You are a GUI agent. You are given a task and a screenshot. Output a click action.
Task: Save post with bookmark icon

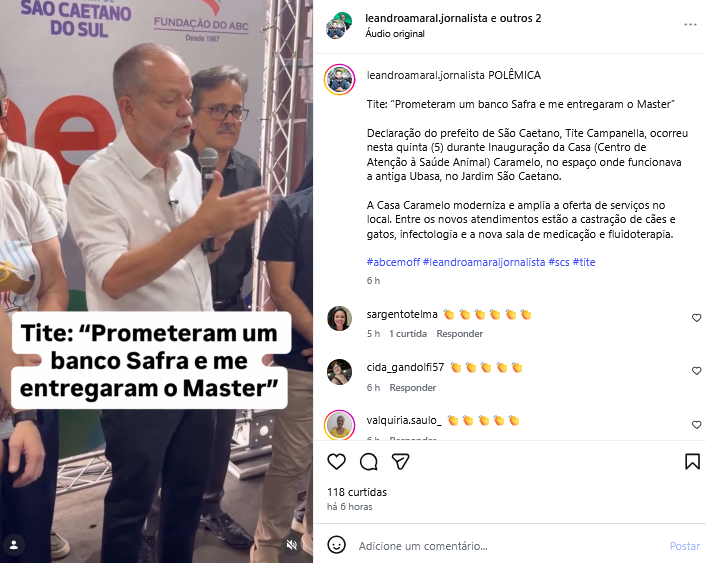(692, 462)
